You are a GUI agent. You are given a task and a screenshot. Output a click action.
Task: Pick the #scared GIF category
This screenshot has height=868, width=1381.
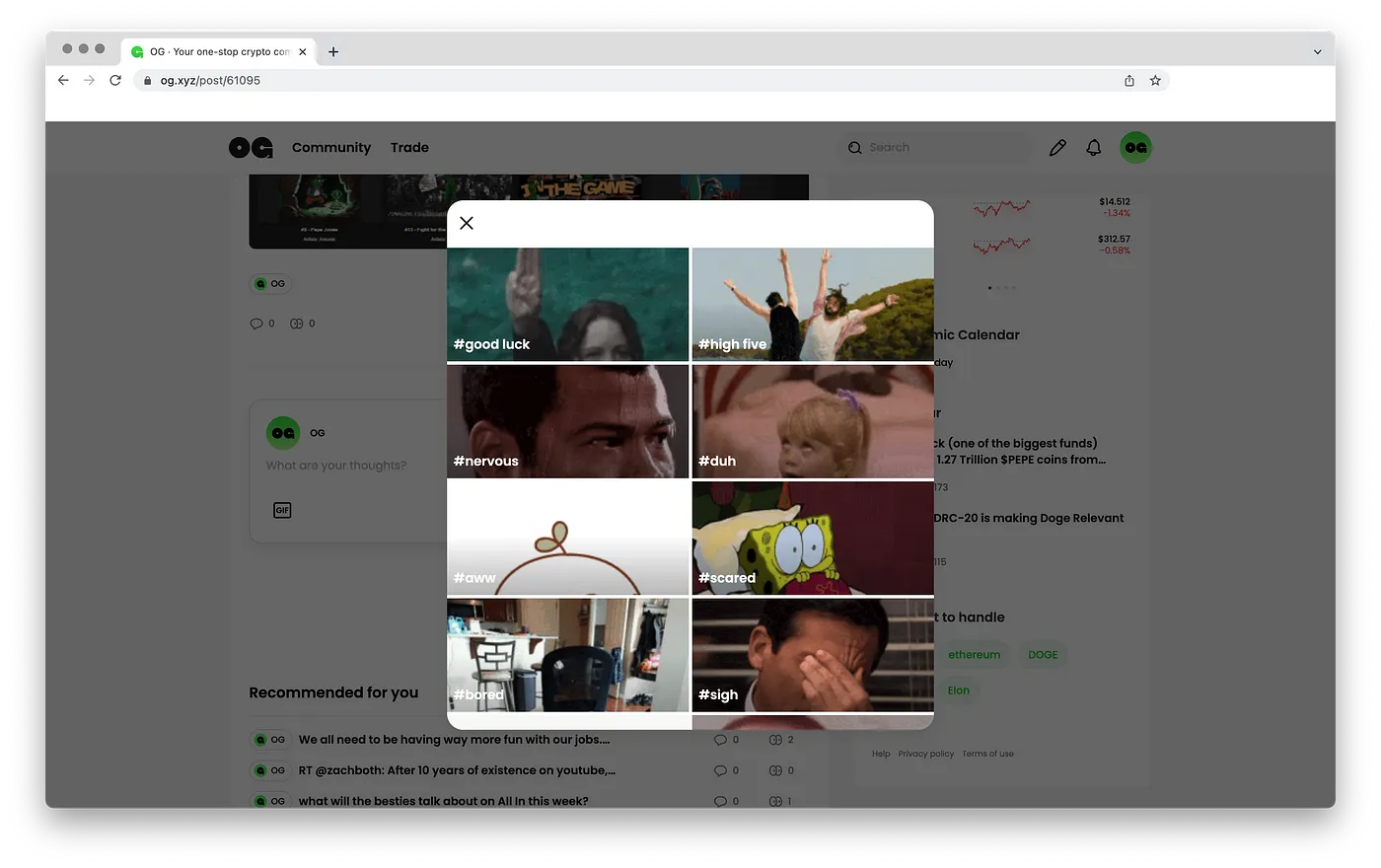[813, 539]
